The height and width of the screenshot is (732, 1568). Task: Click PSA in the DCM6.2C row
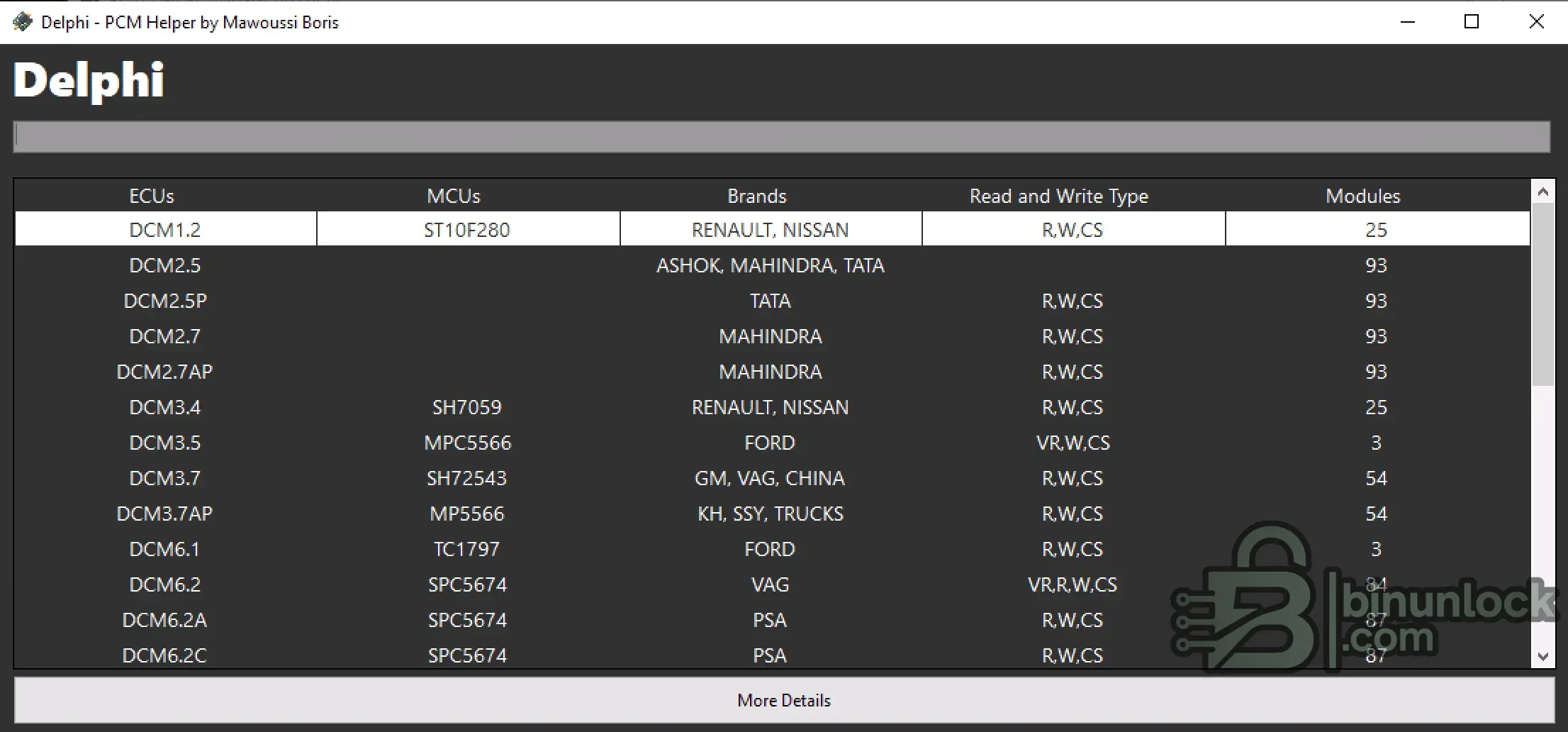click(x=770, y=655)
